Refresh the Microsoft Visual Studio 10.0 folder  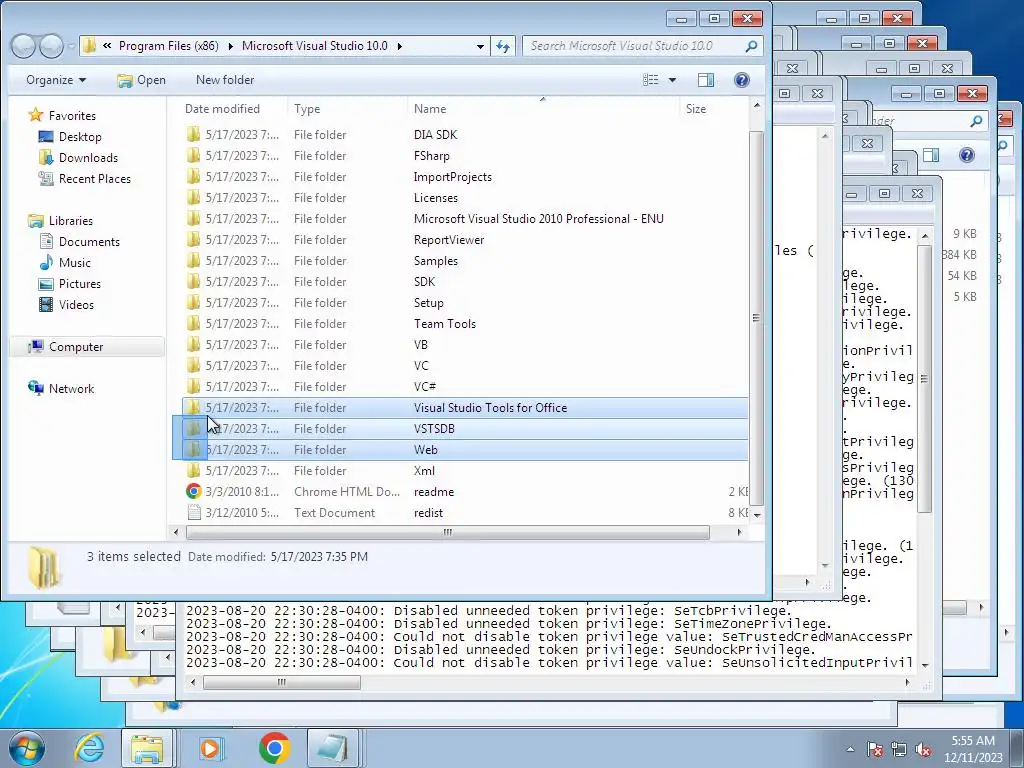(503, 46)
